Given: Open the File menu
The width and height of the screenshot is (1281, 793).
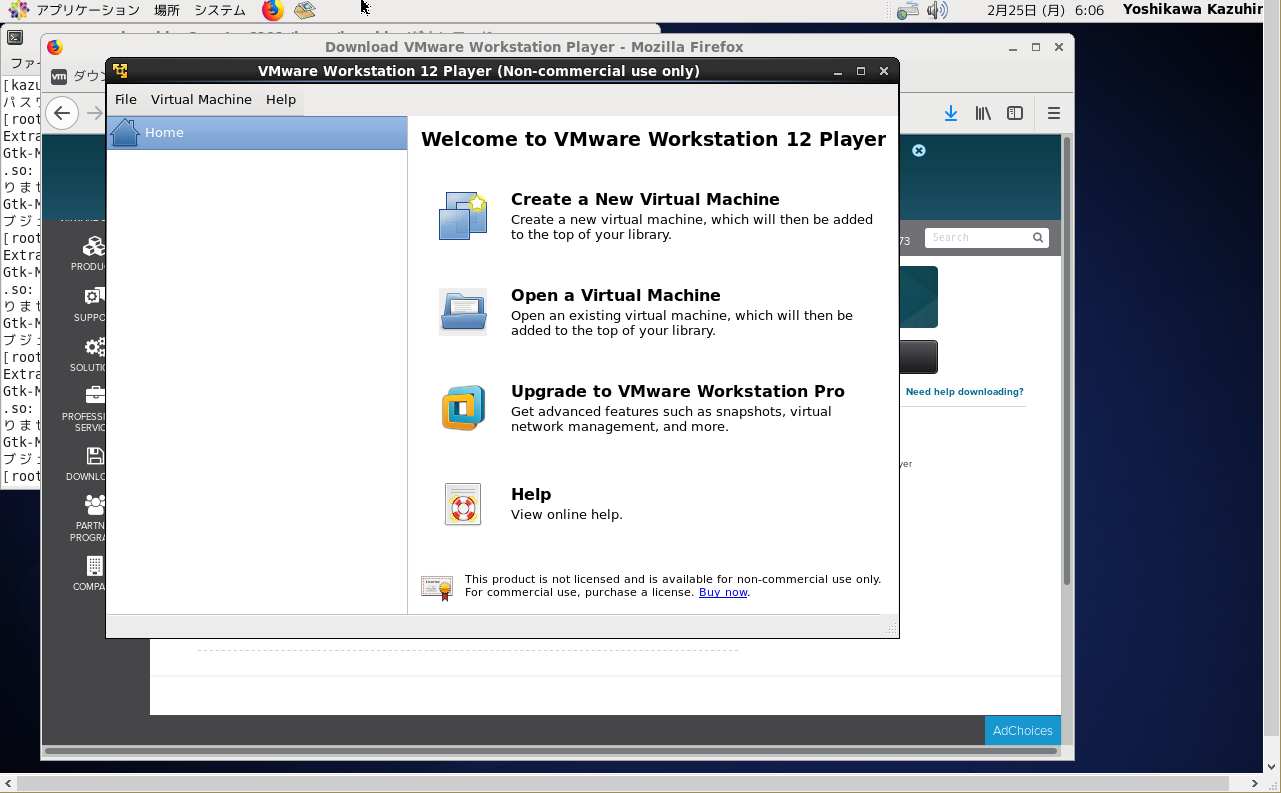Looking at the screenshot, I should pos(125,100).
